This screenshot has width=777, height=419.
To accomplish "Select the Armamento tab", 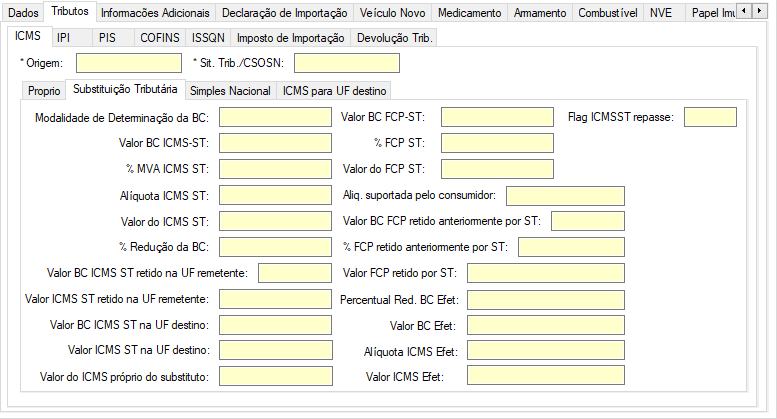I will pos(540,13).
